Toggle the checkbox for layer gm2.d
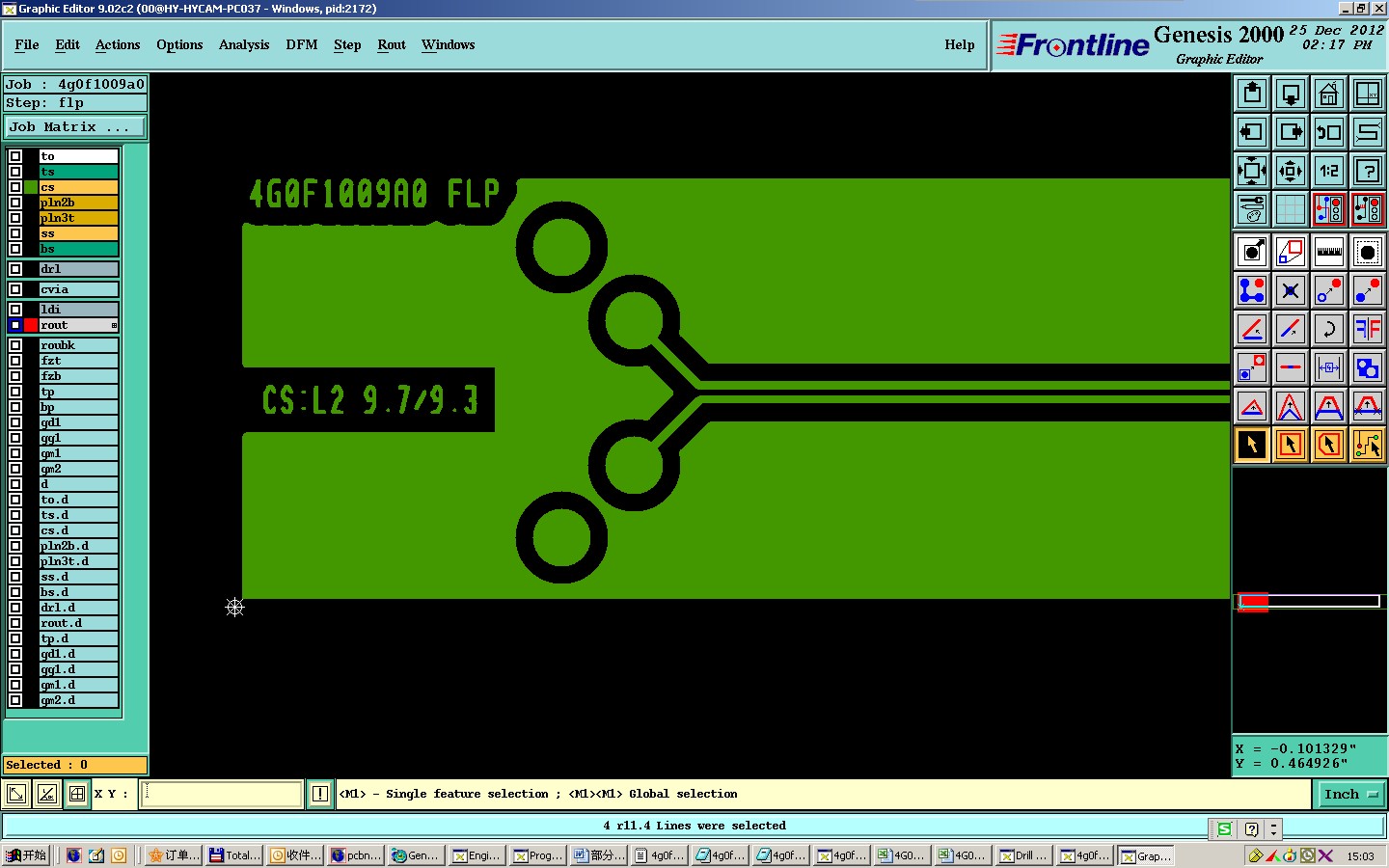Image resolution: width=1389 pixels, height=868 pixels. (x=15, y=700)
